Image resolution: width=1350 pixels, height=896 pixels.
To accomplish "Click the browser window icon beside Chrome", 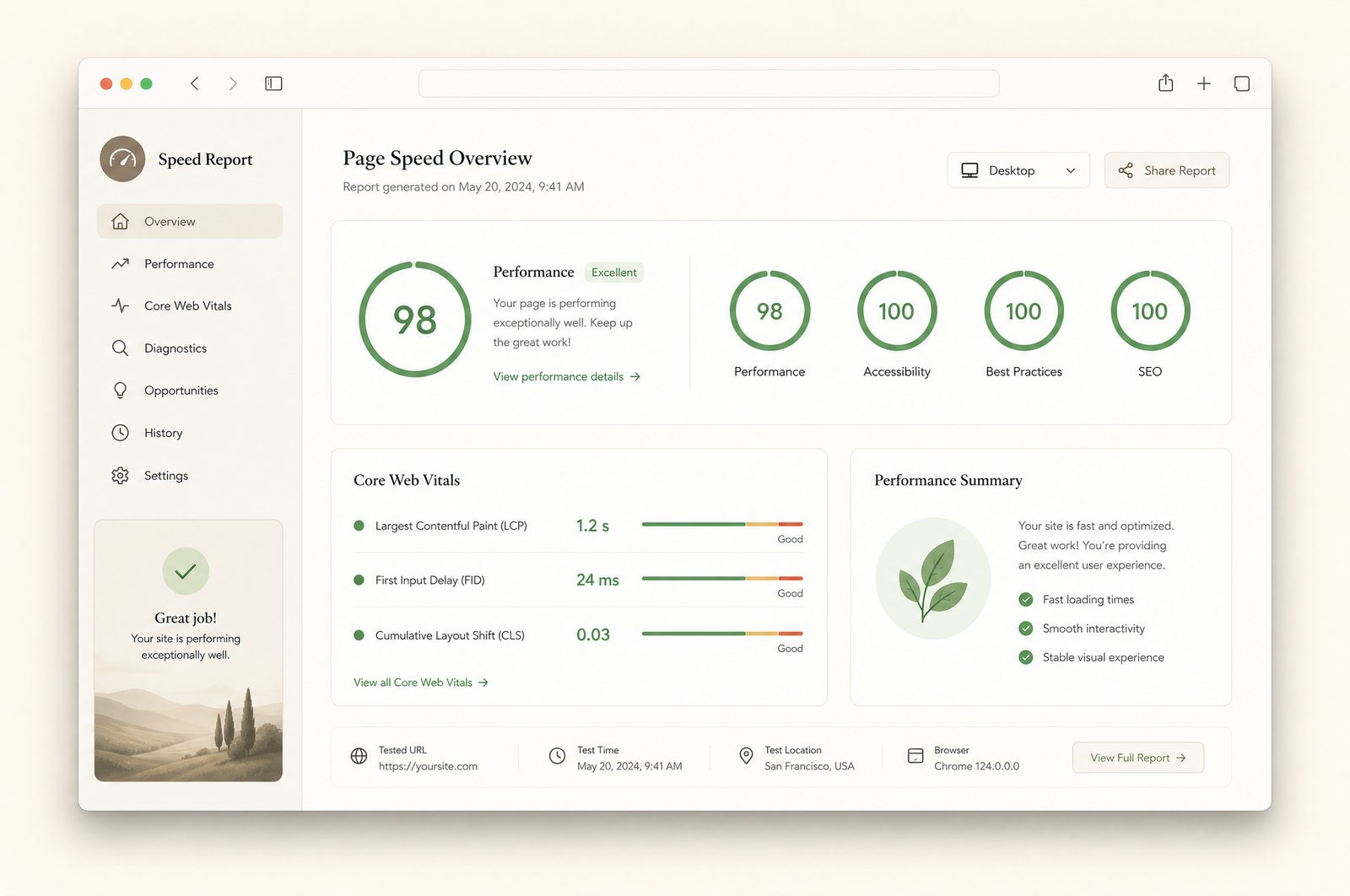I will tap(915, 756).
